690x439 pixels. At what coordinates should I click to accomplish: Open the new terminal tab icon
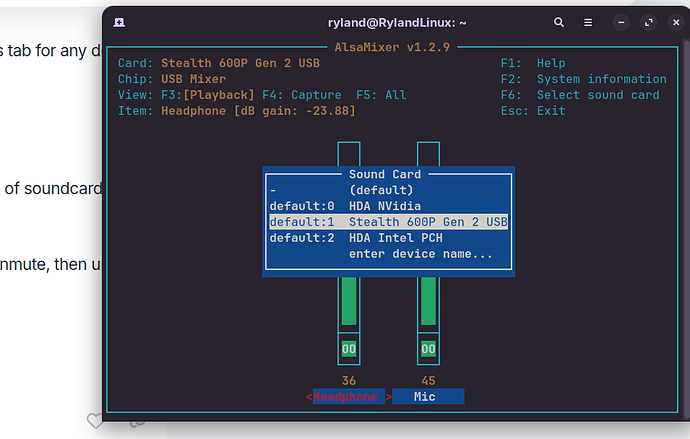pyautogui.click(x=119, y=22)
